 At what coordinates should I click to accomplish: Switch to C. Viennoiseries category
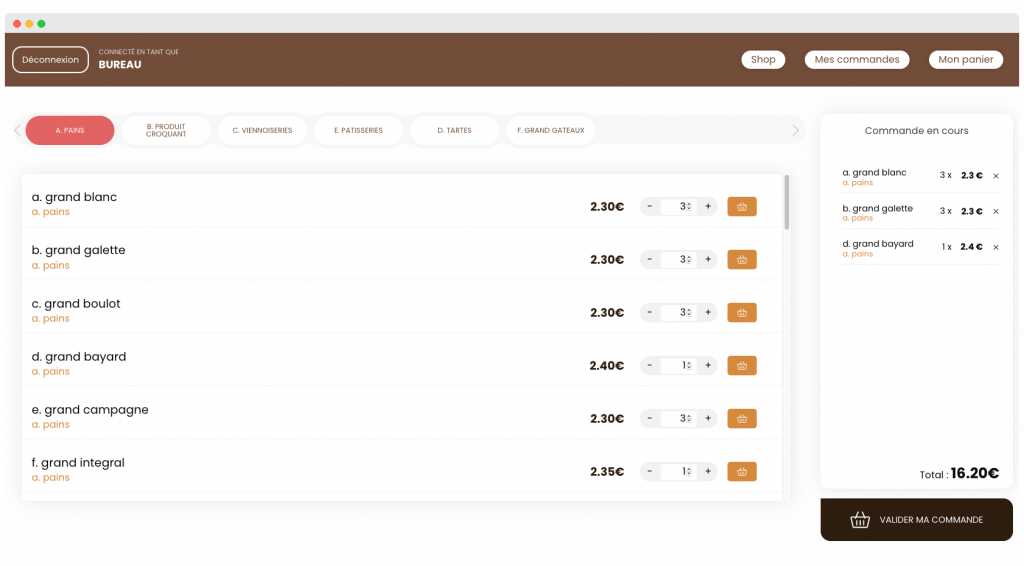263,131
